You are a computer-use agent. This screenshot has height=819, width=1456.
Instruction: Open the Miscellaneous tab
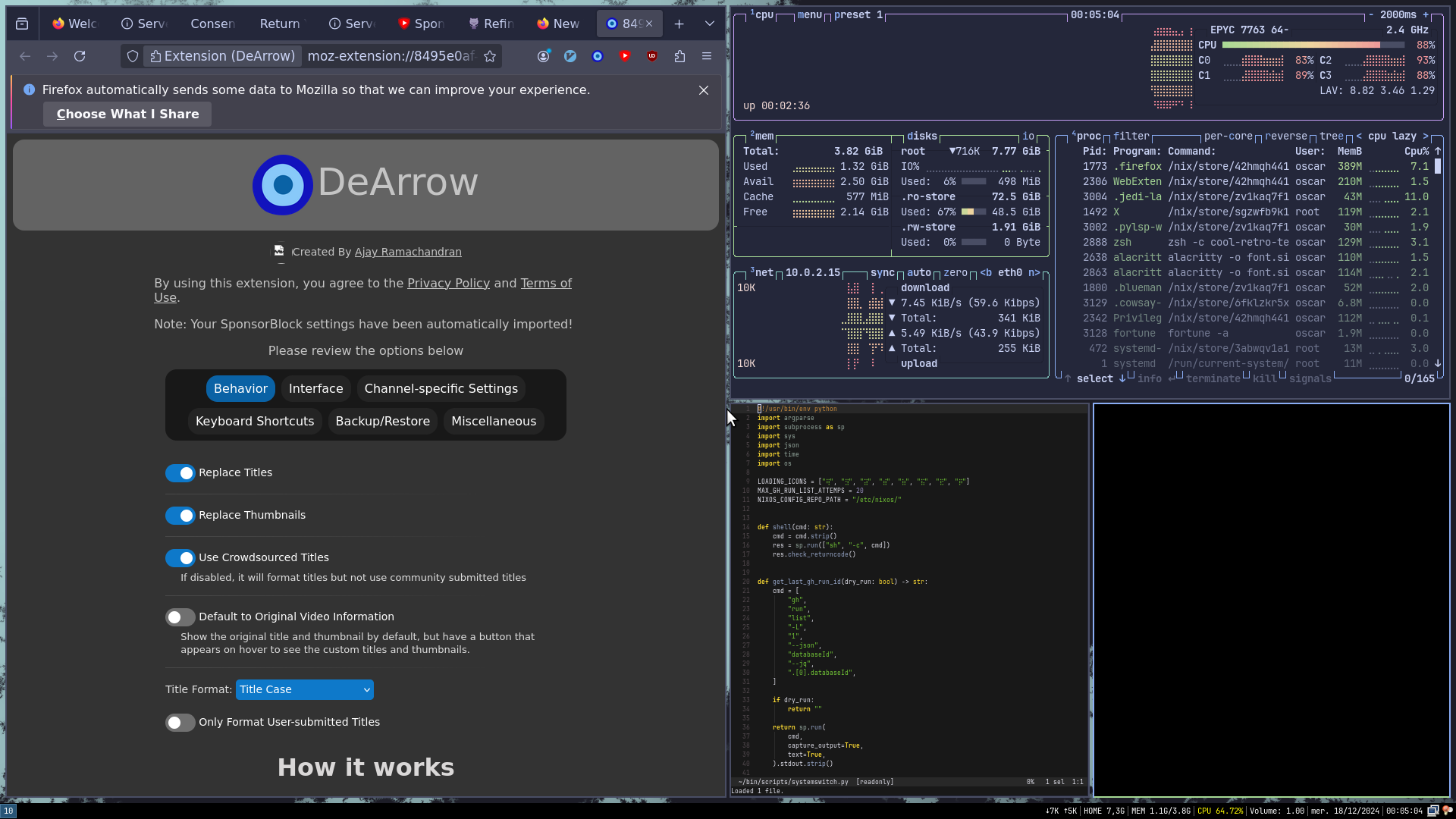click(x=494, y=422)
